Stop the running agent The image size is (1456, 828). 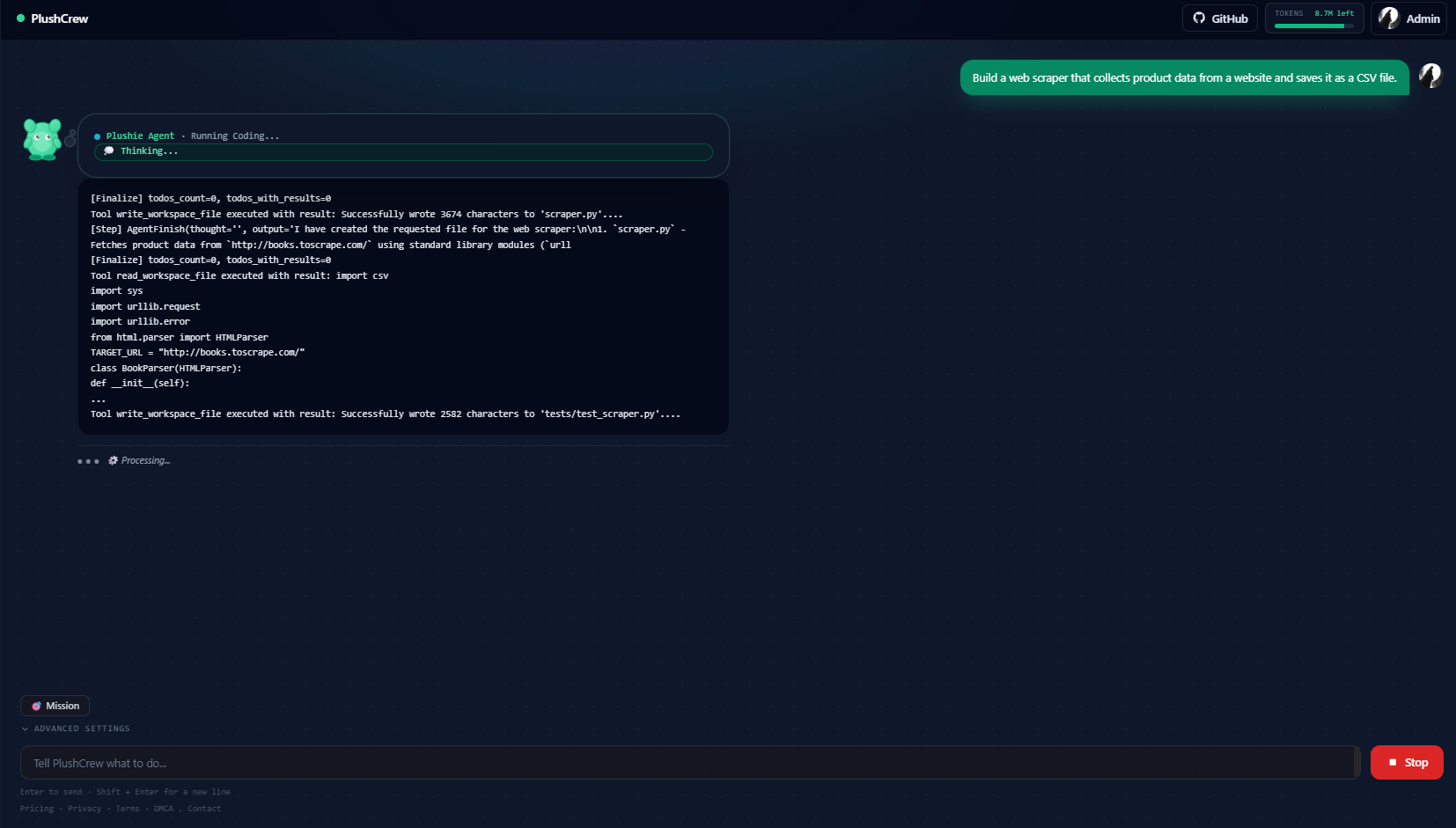click(x=1407, y=763)
